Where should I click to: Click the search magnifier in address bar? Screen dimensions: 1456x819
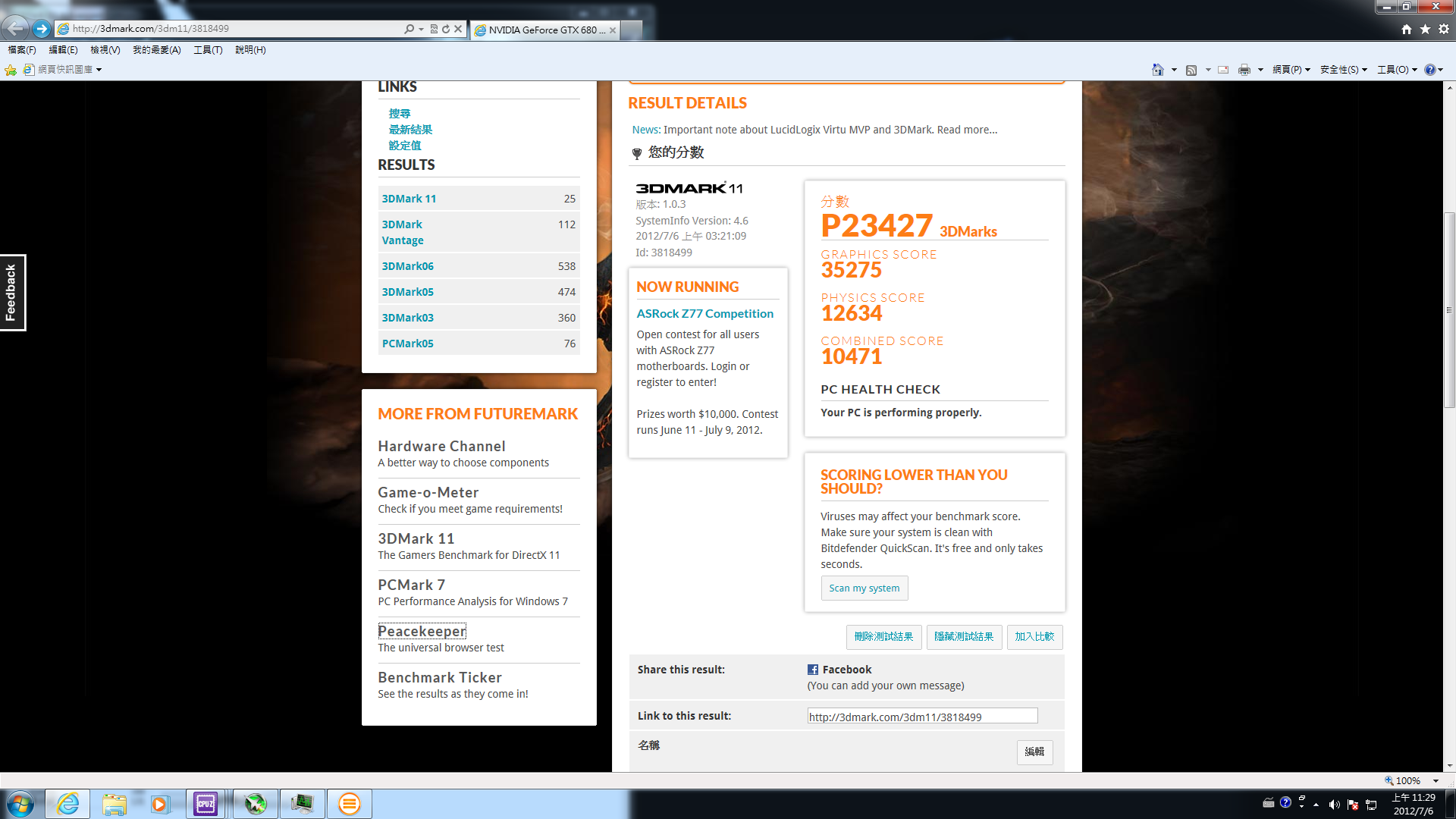click(x=409, y=29)
